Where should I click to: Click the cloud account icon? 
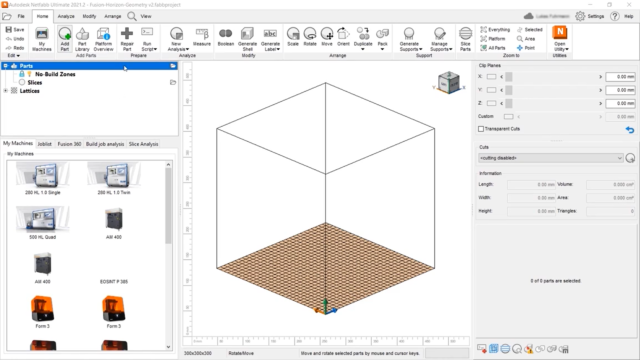coord(529,16)
